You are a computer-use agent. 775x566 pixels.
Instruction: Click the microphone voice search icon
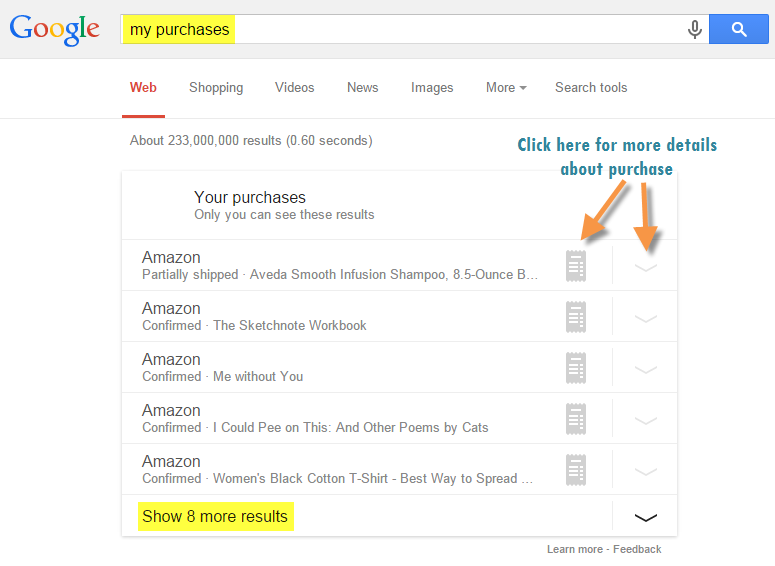[694, 30]
